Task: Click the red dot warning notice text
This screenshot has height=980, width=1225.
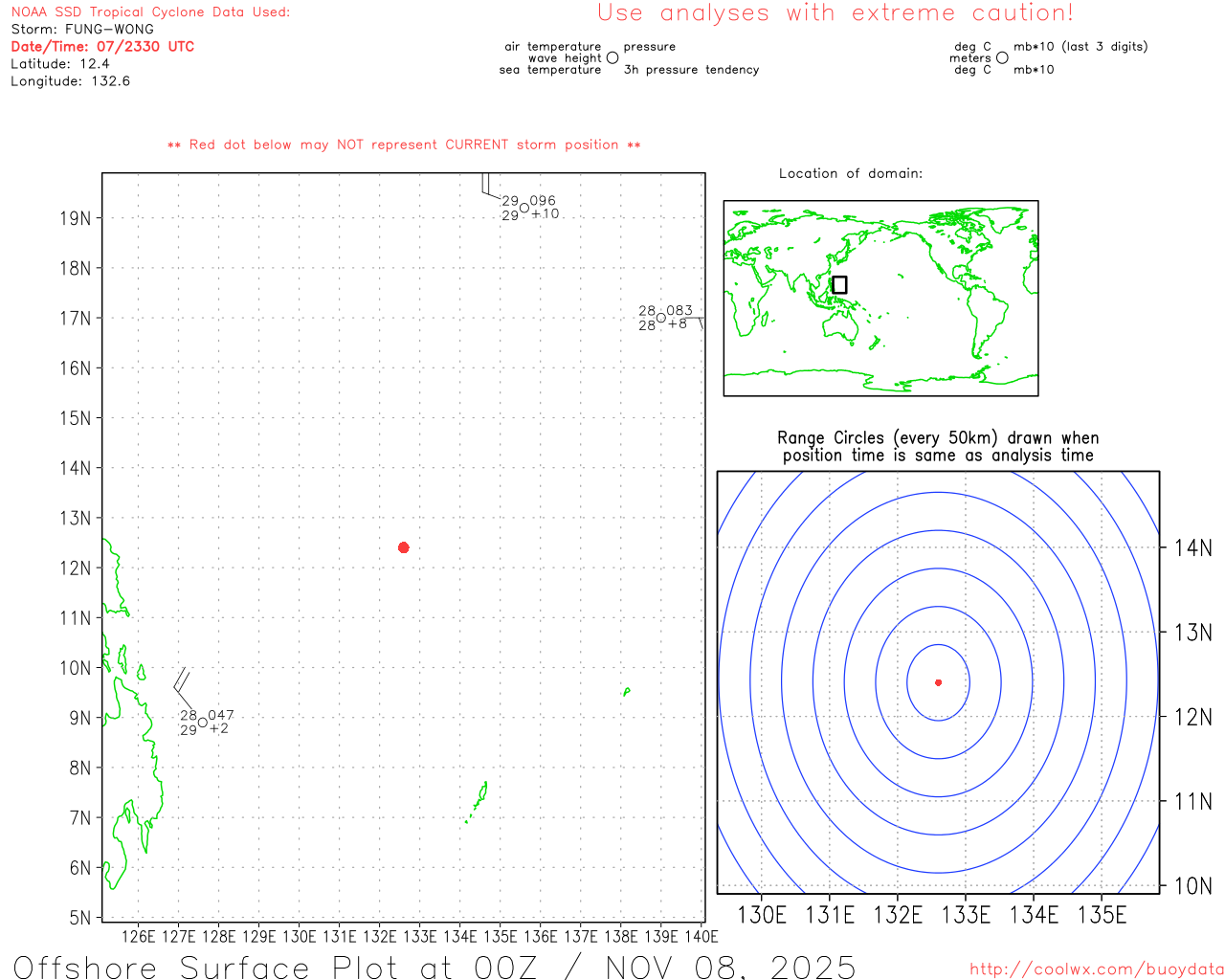Action: tap(404, 145)
